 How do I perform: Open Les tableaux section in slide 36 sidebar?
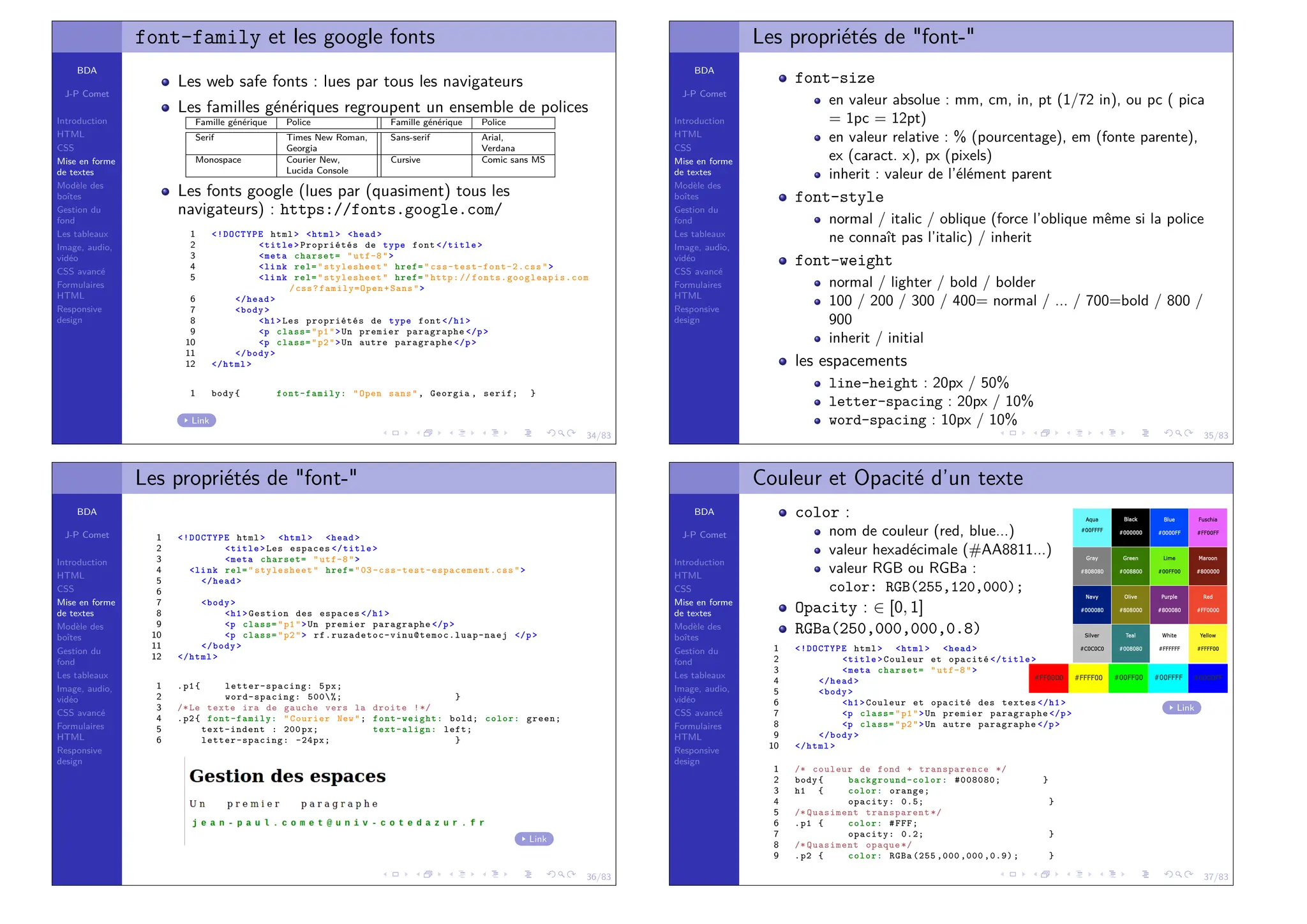coord(82,676)
